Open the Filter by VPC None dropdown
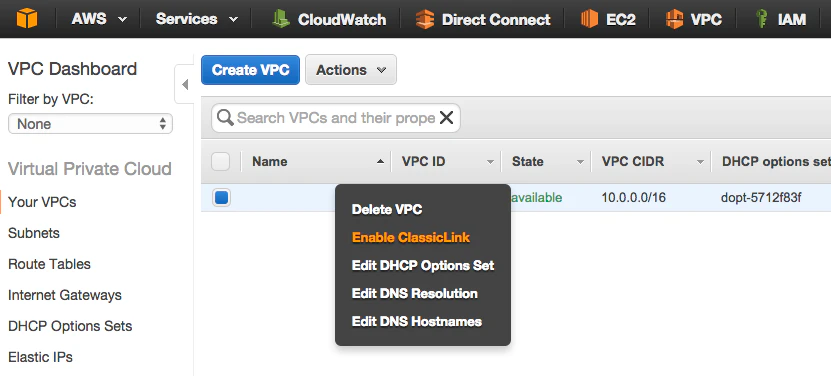Screen dimensions: 831x376 pos(90,124)
